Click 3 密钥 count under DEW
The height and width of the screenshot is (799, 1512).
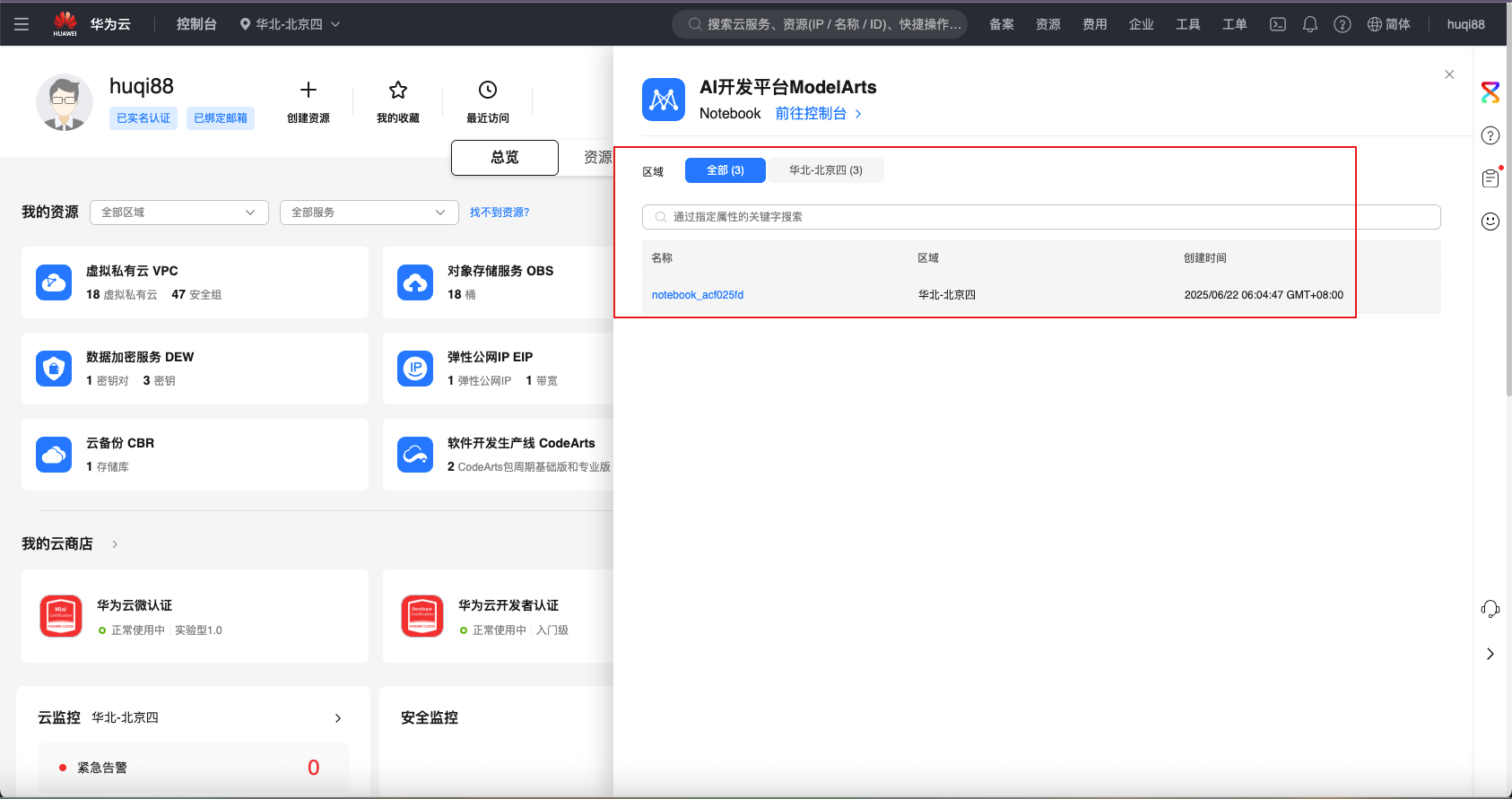pos(159,381)
